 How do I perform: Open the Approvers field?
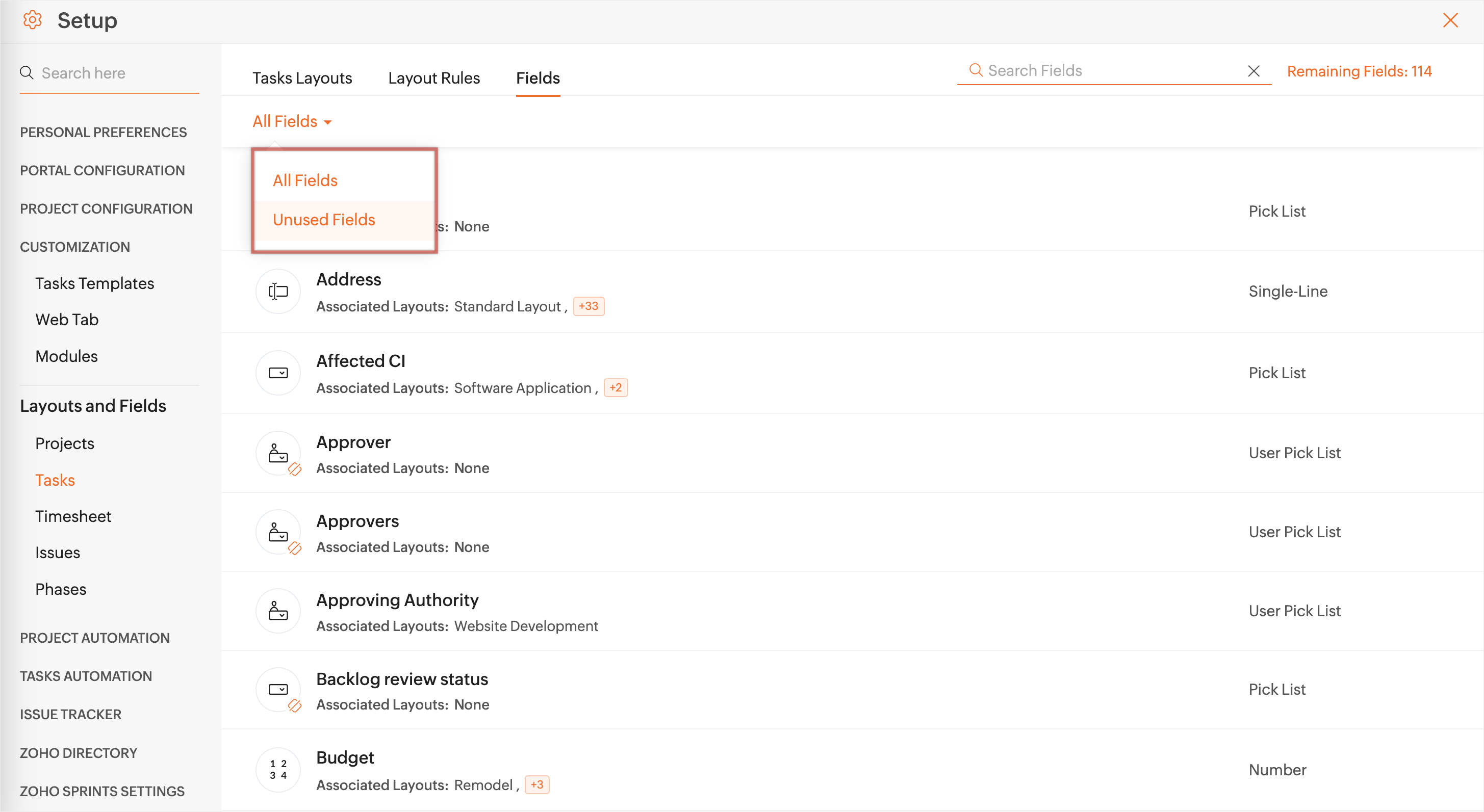[357, 521]
